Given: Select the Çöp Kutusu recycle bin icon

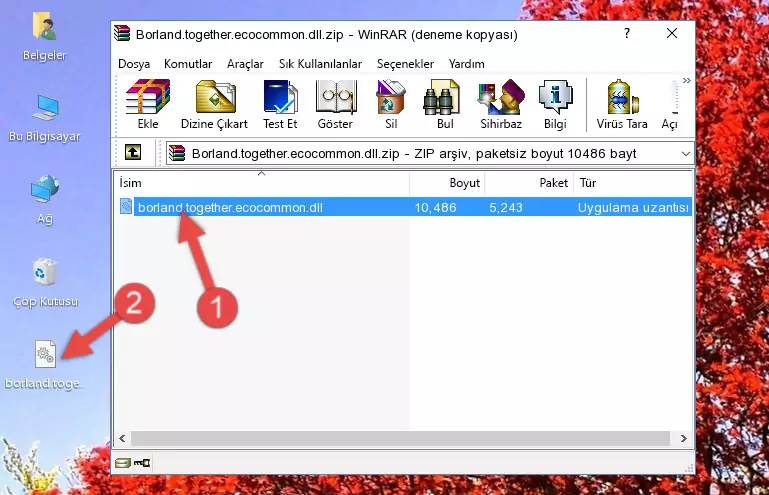Looking at the screenshot, I should (x=45, y=283).
